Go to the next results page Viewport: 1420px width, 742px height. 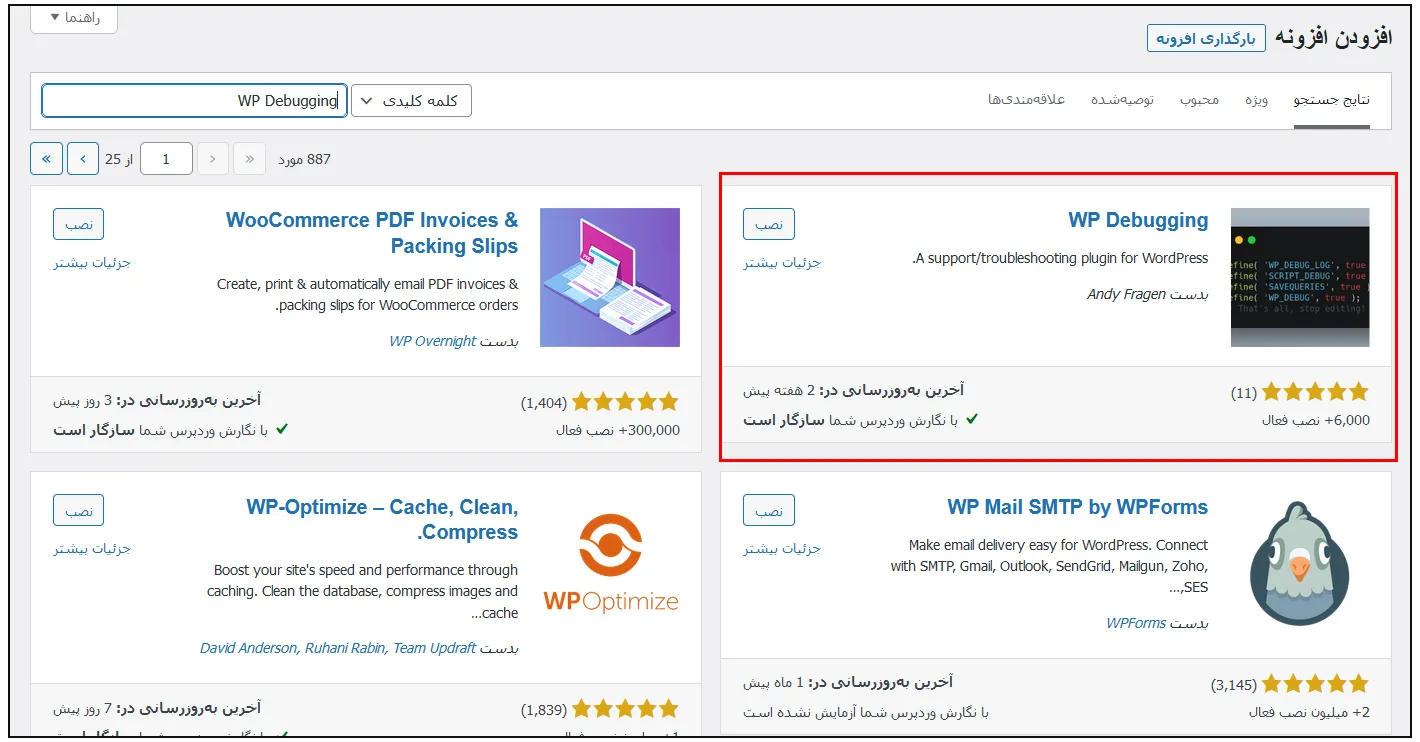coord(84,159)
